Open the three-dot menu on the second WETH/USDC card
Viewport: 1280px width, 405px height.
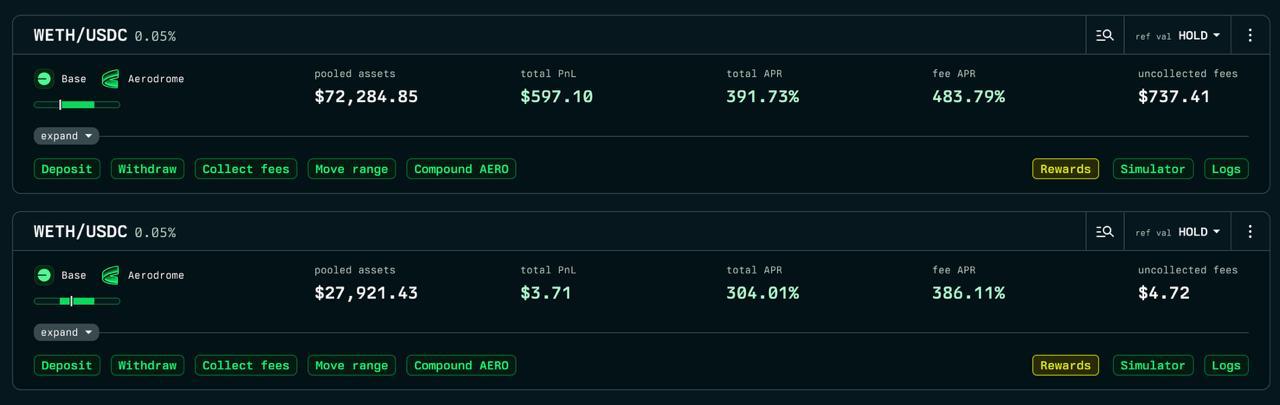click(1250, 232)
